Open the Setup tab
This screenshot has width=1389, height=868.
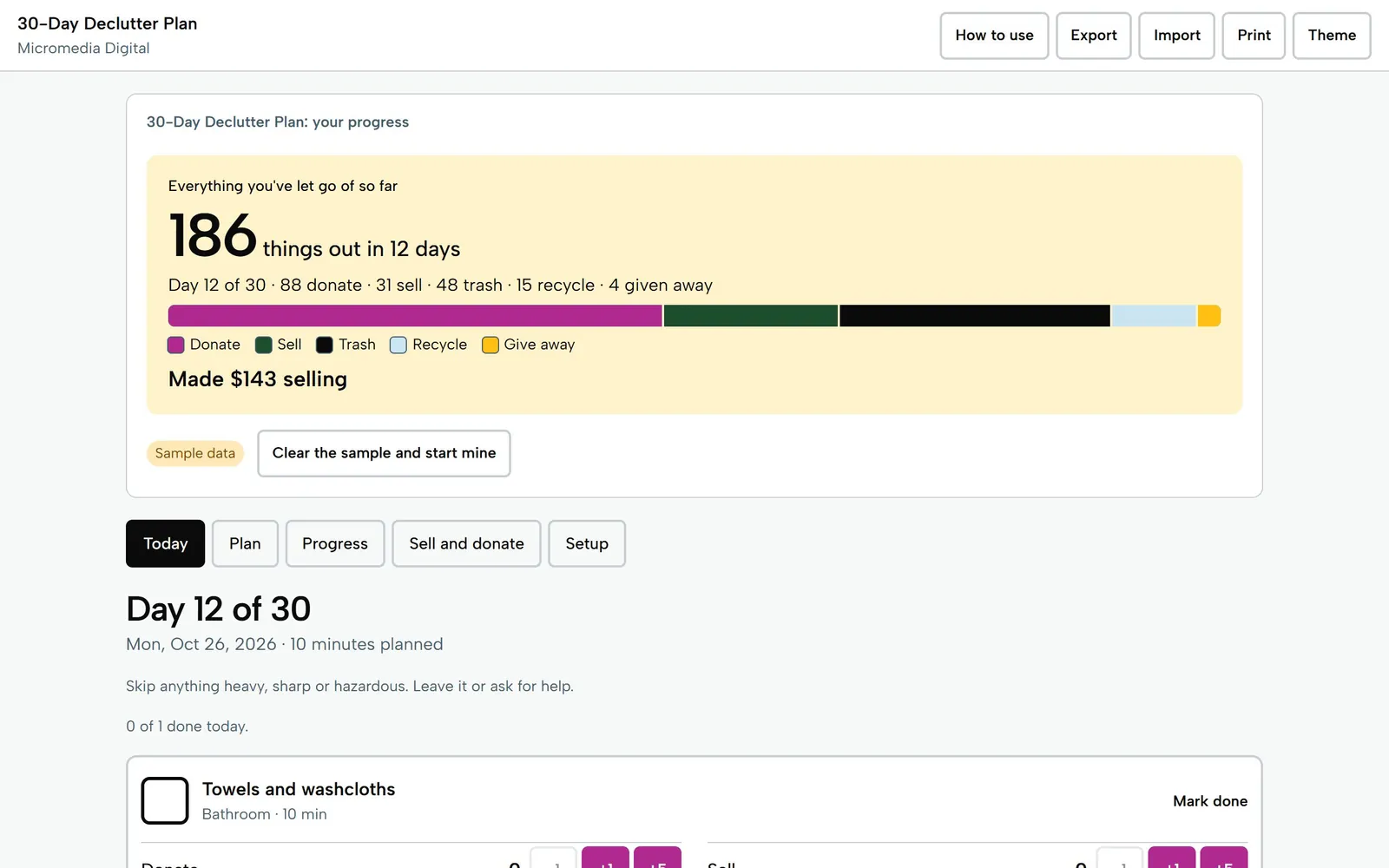point(587,543)
